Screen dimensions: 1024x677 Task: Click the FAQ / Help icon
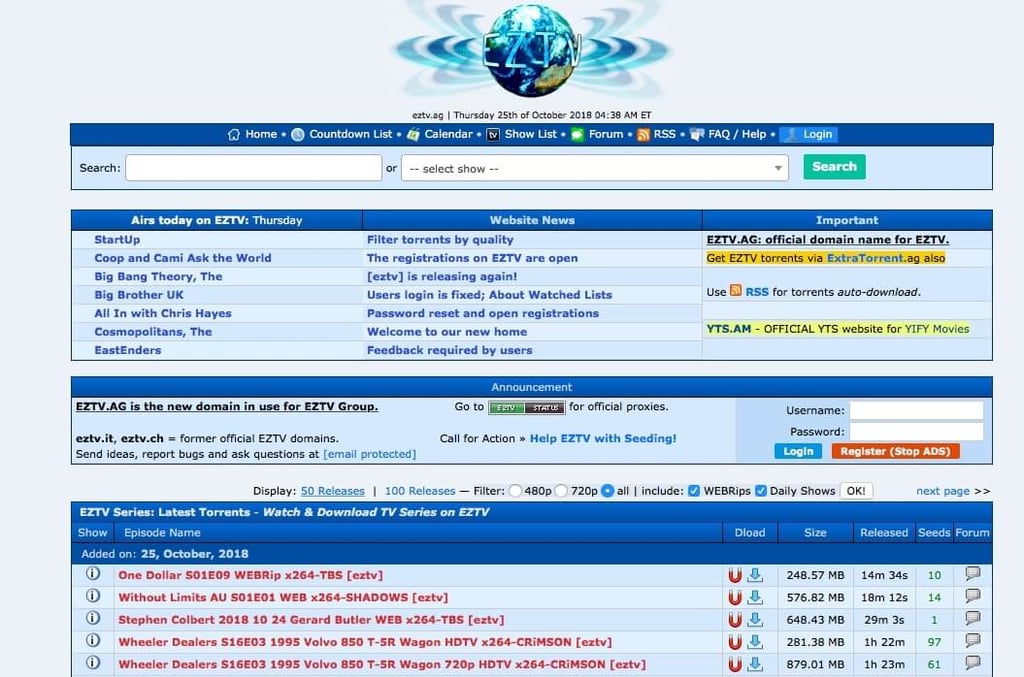click(697, 134)
